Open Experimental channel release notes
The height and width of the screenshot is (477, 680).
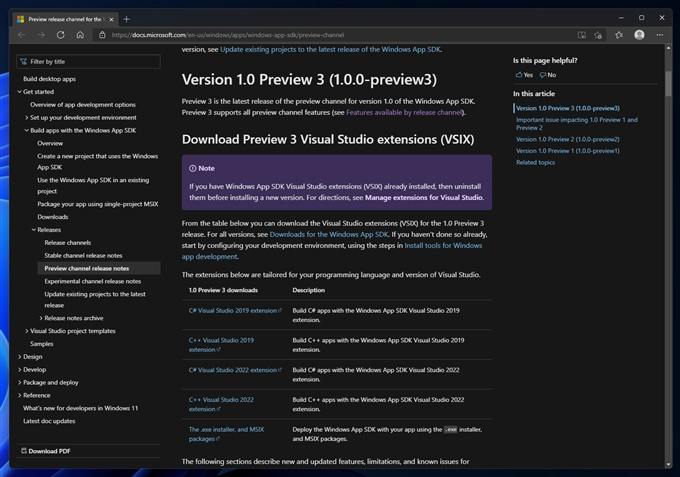92,281
